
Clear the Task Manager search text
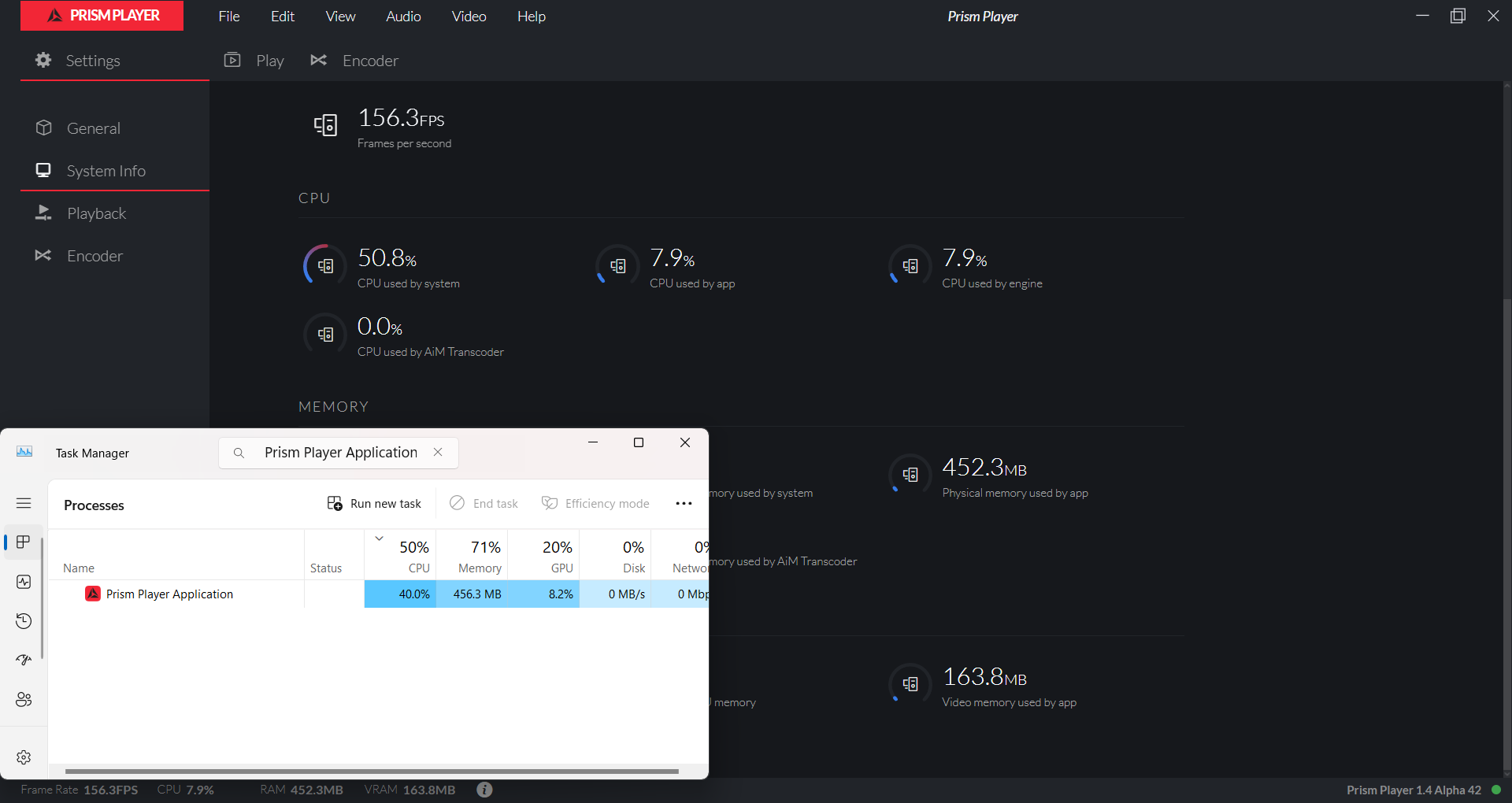click(438, 452)
